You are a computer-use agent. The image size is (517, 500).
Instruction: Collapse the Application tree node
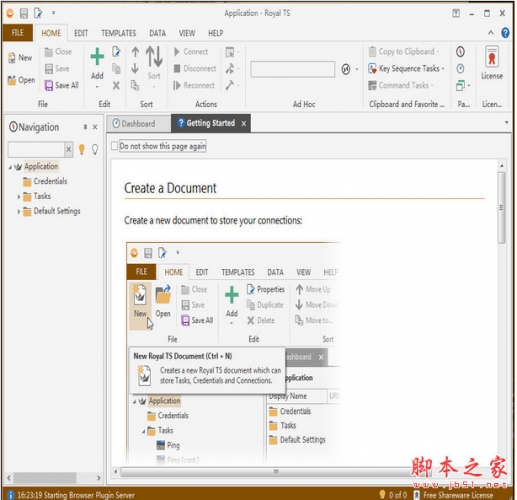click(10, 167)
